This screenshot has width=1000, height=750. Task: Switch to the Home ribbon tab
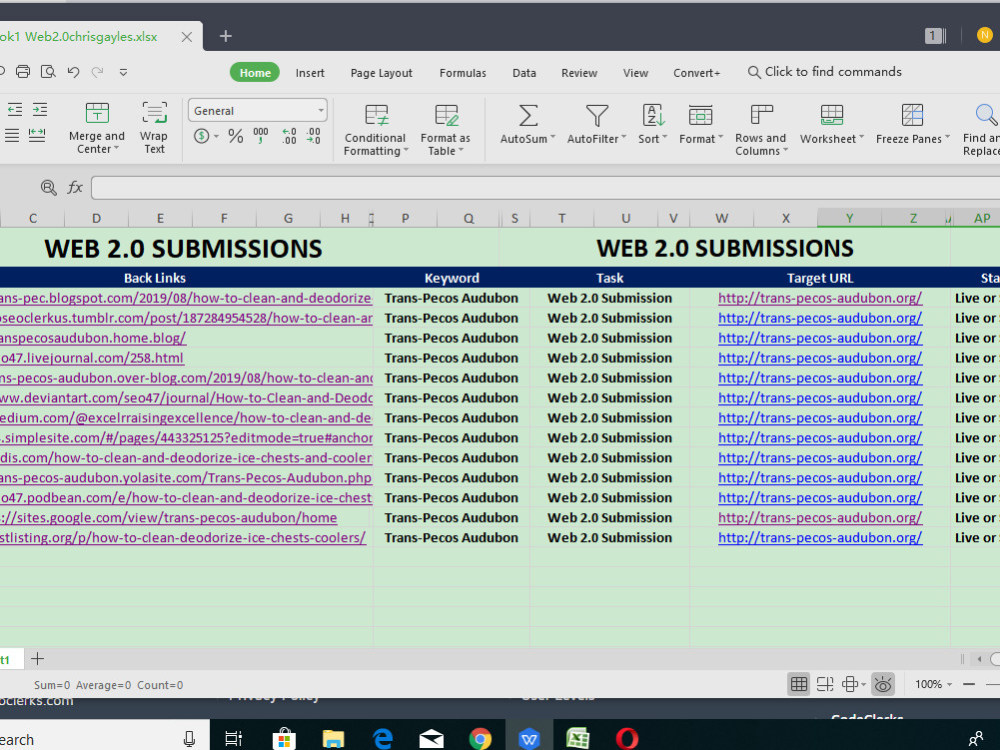255,73
